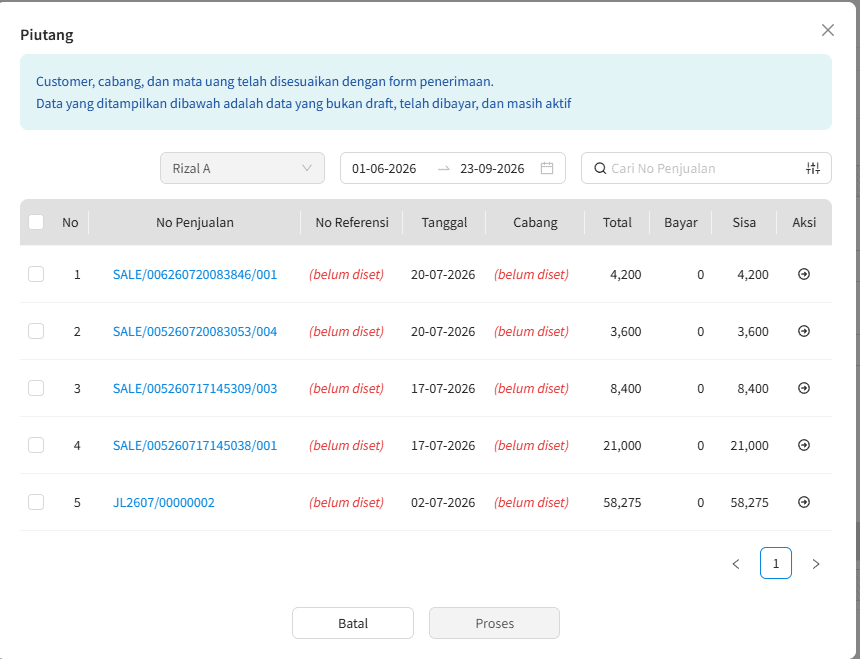Check row 5 JL2607/00000002

36,502
